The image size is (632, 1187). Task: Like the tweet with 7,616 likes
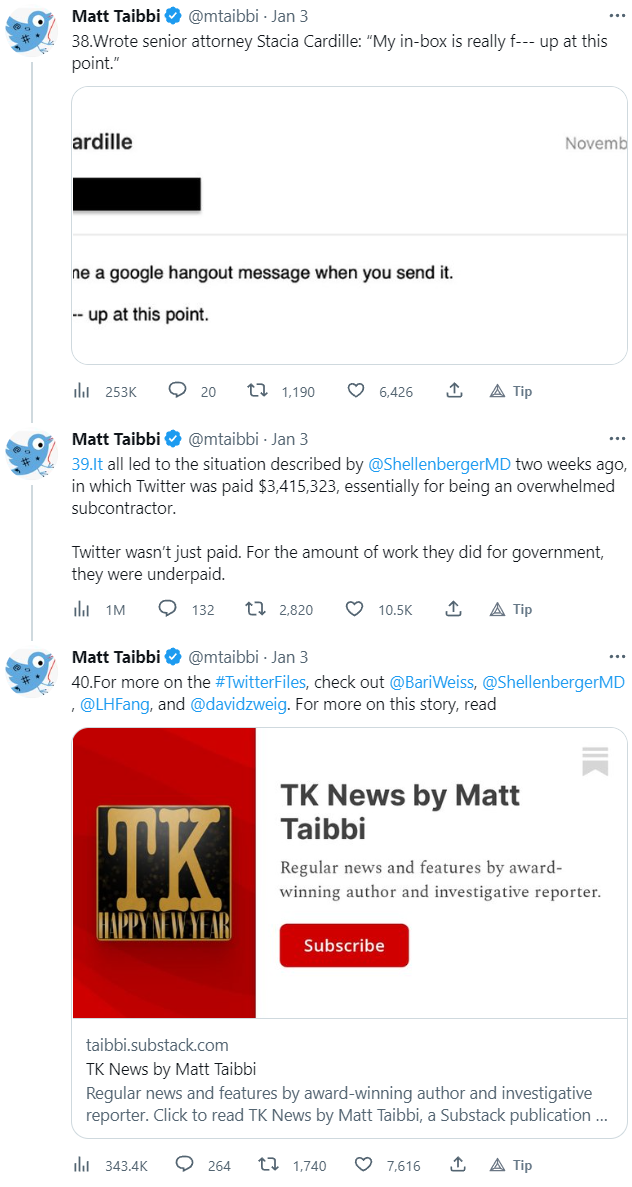coord(356,1165)
